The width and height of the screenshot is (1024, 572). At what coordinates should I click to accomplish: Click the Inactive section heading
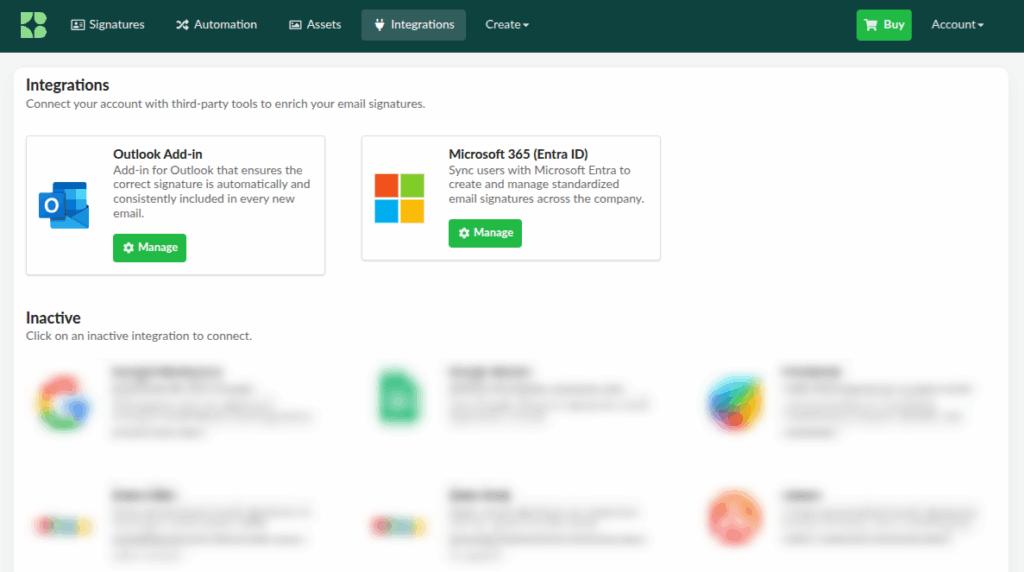(x=53, y=318)
